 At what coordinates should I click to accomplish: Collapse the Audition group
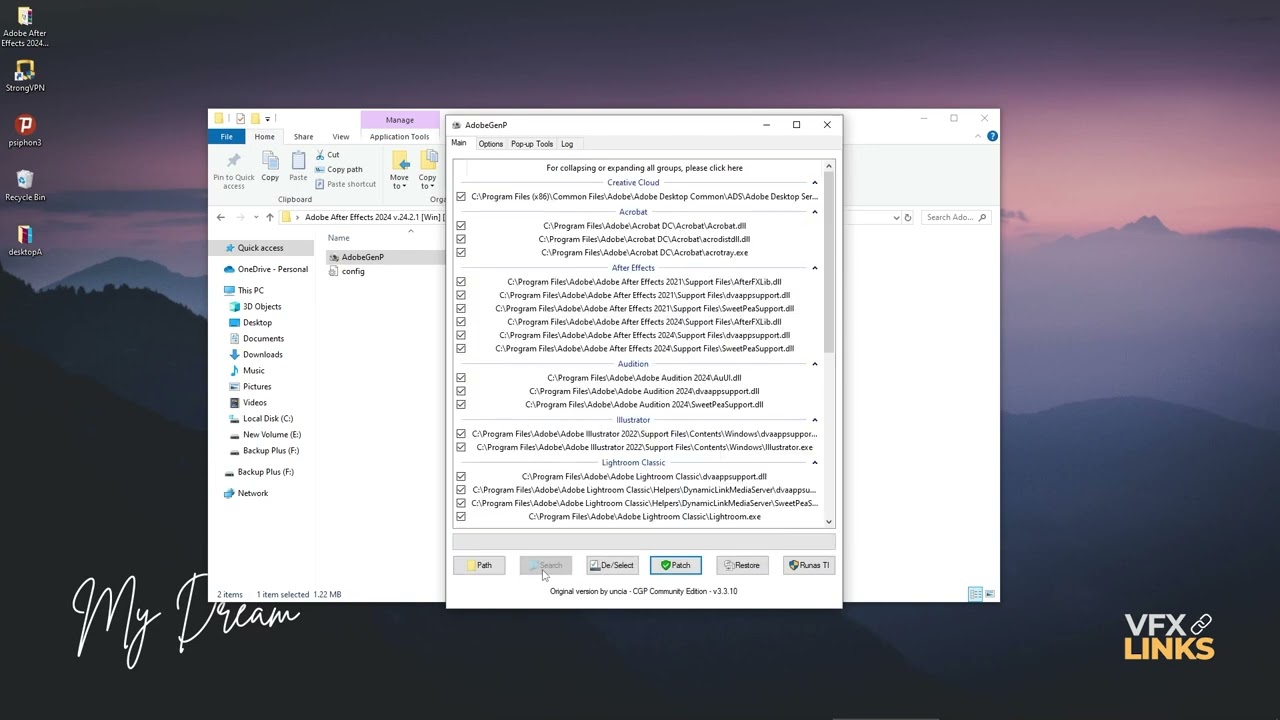[x=815, y=364]
